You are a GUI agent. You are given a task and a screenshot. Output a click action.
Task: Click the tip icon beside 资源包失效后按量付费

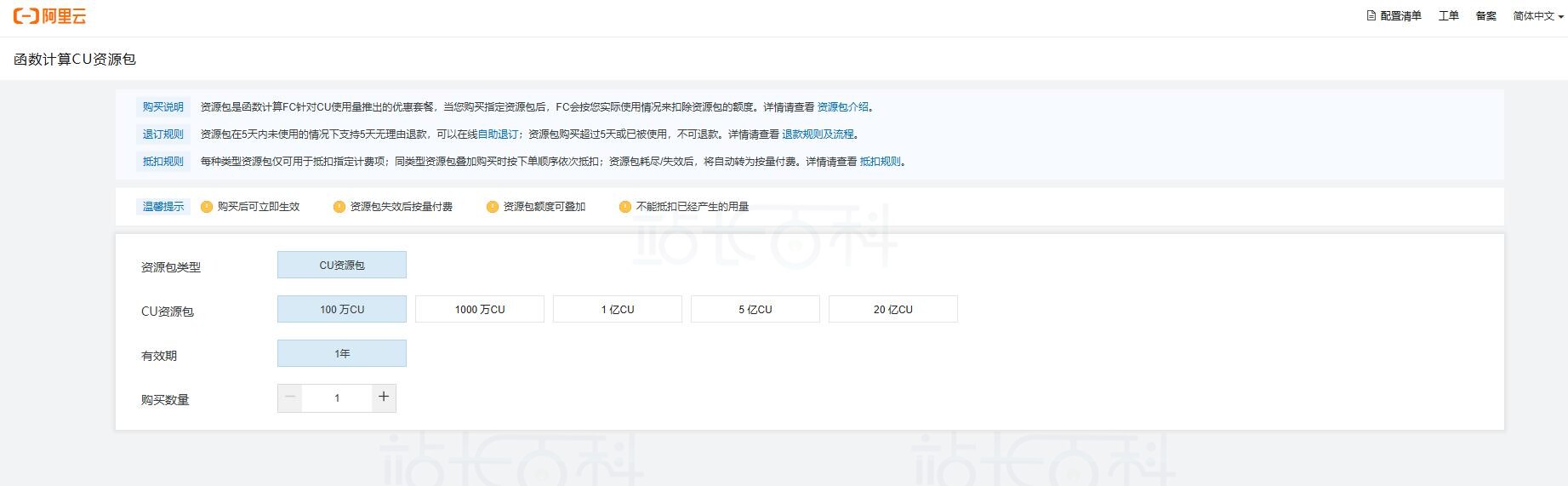pos(339,207)
